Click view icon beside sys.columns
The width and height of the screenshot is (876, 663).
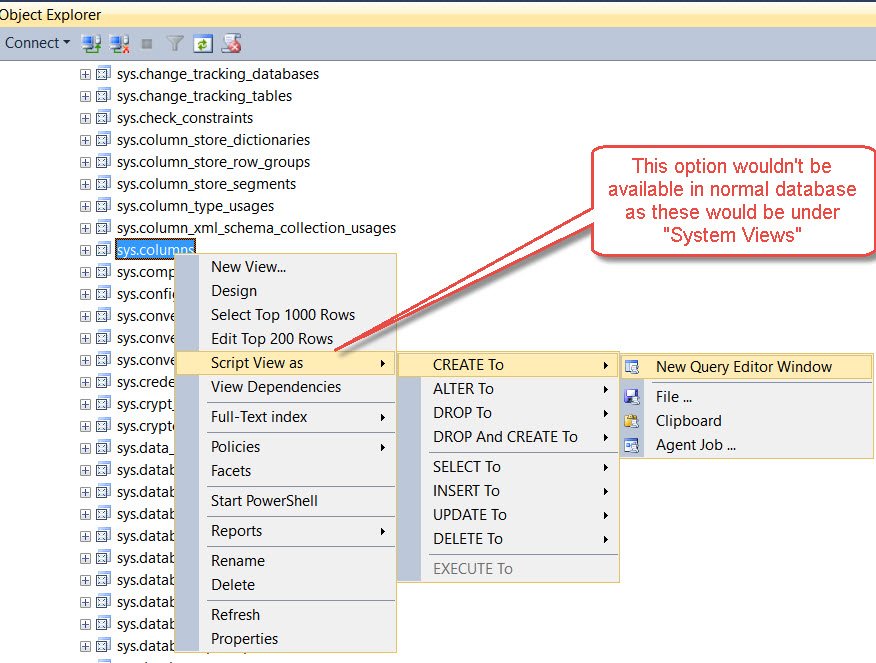(103, 250)
